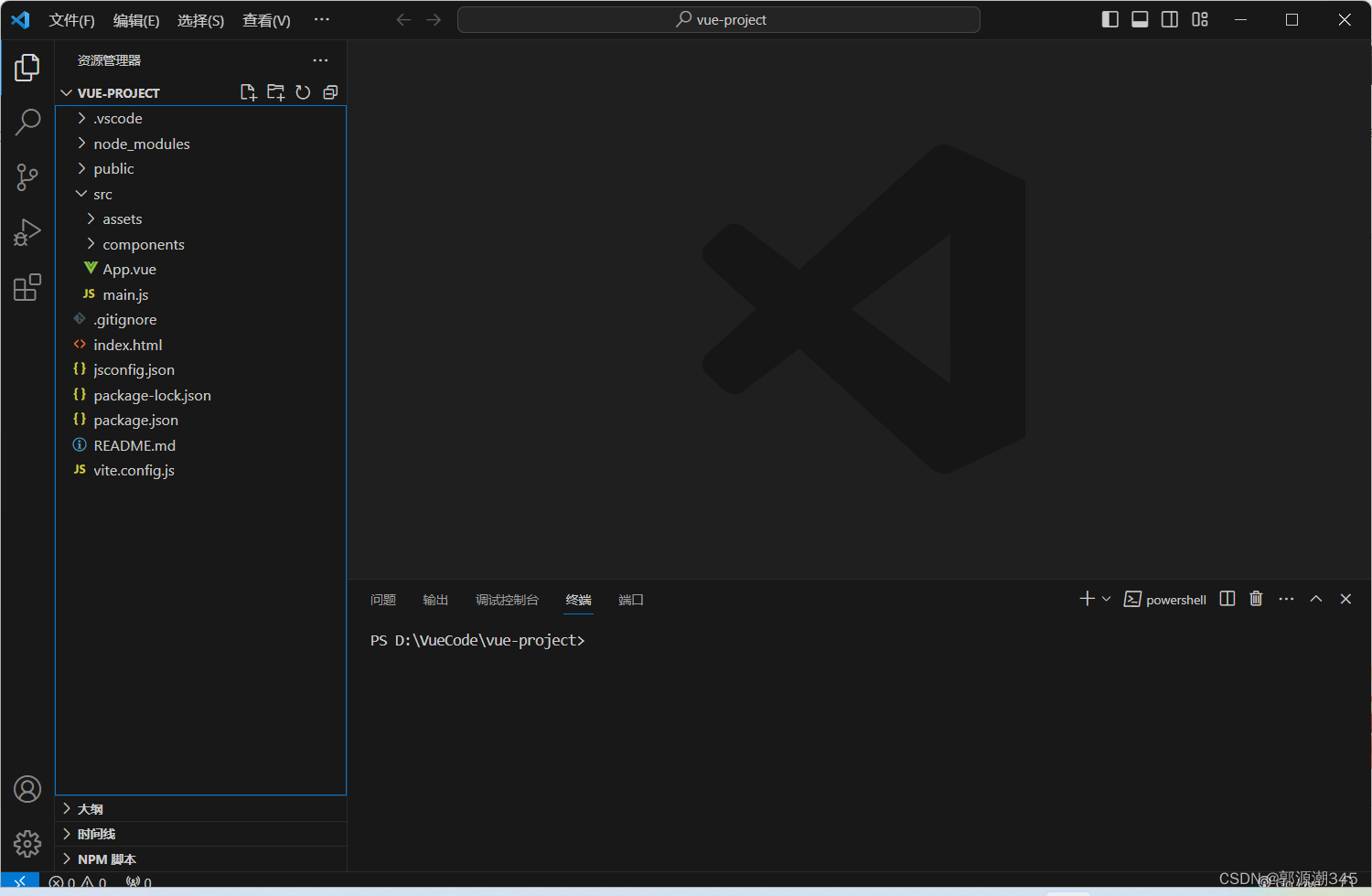This screenshot has width=1372, height=896.
Task: Refresh the VUE-PROJECT explorer
Action: point(303,91)
